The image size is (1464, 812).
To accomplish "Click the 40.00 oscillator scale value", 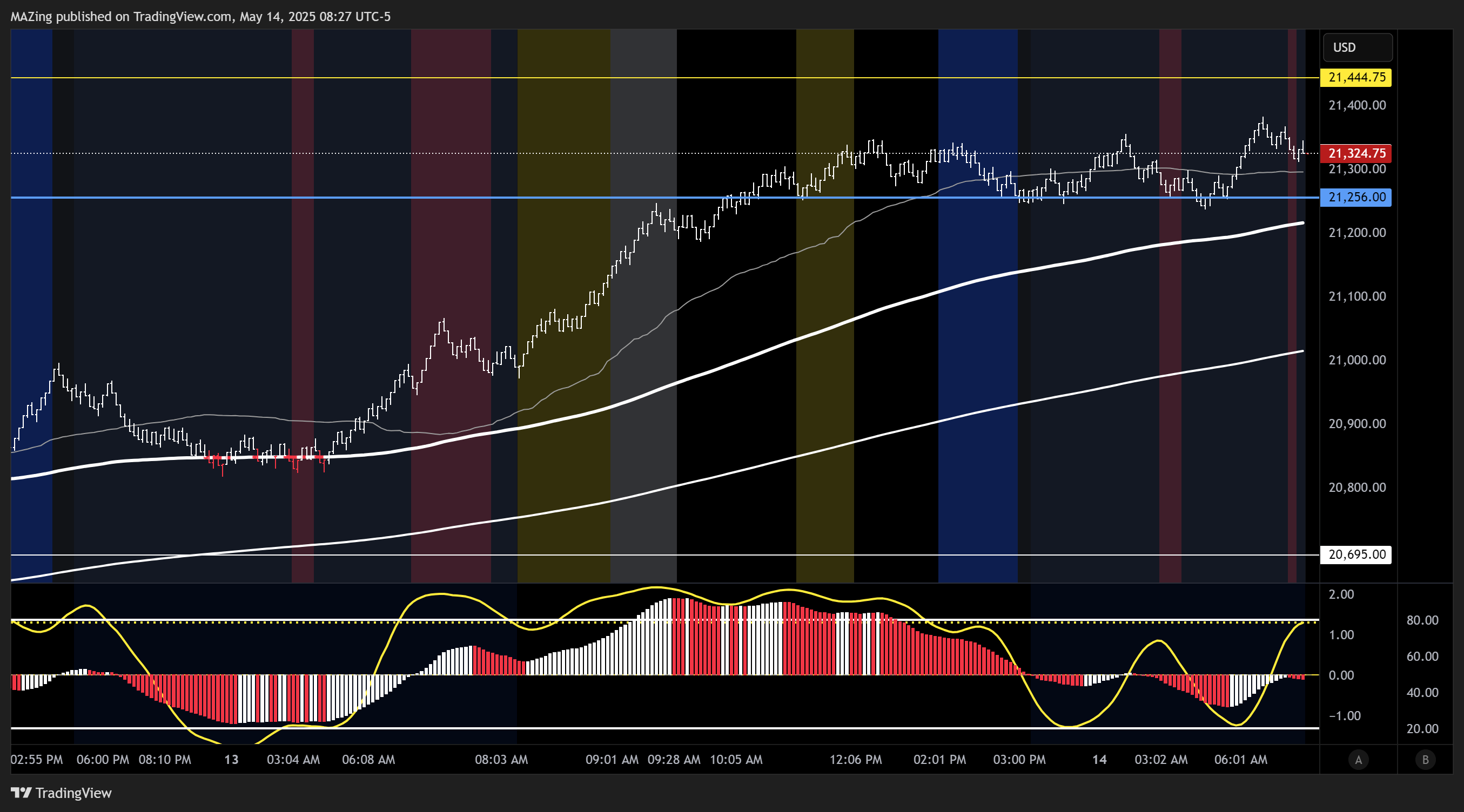I will (x=1422, y=693).
